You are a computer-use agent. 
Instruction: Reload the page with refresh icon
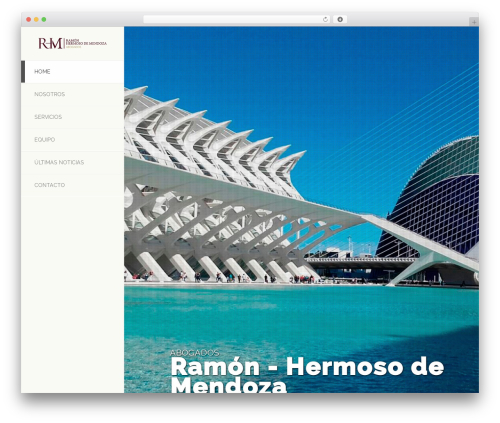325,20
